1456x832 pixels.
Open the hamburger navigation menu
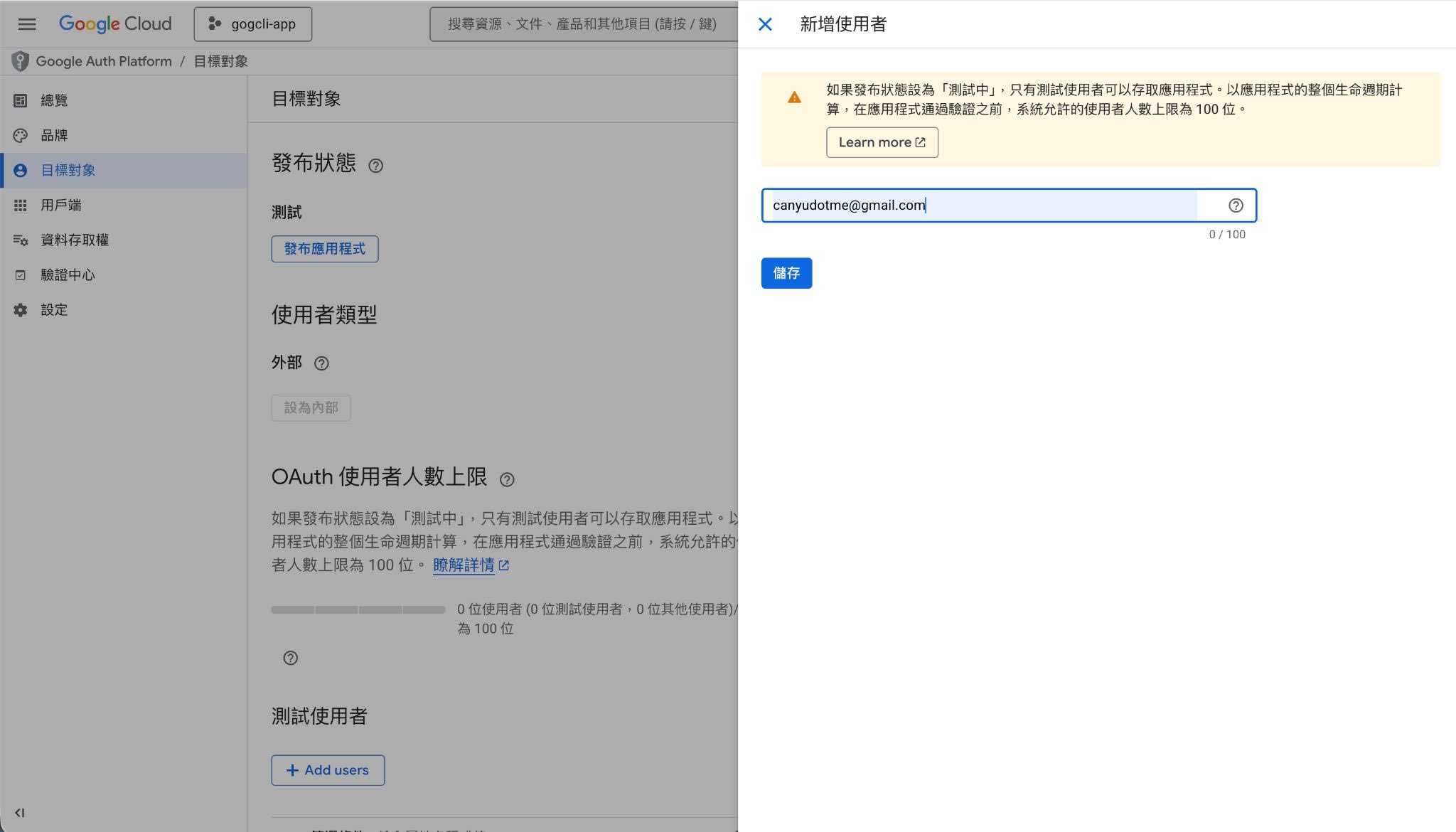tap(27, 24)
